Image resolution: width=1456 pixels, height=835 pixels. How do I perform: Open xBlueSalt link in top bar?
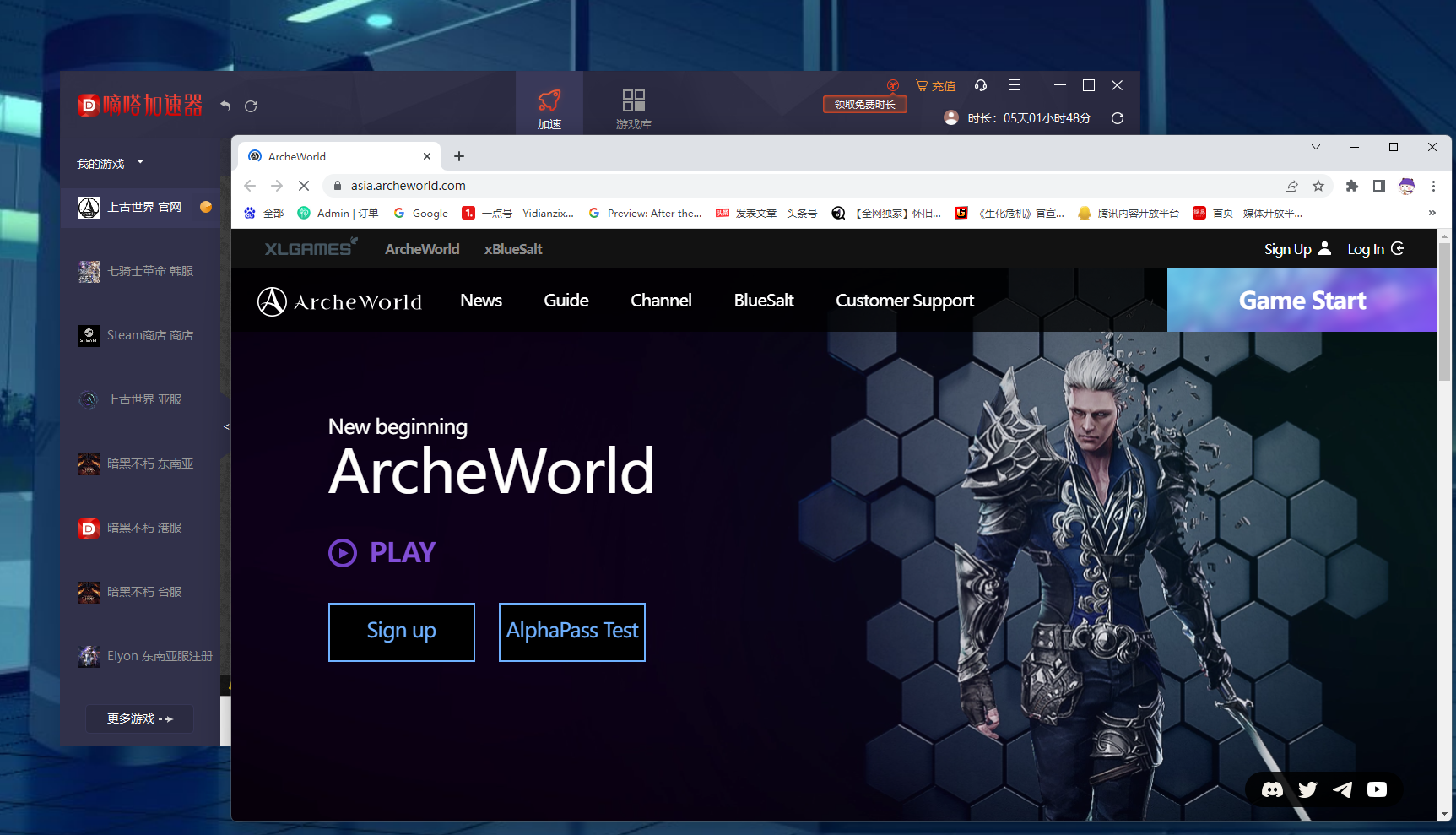pyautogui.click(x=513, y=249)
